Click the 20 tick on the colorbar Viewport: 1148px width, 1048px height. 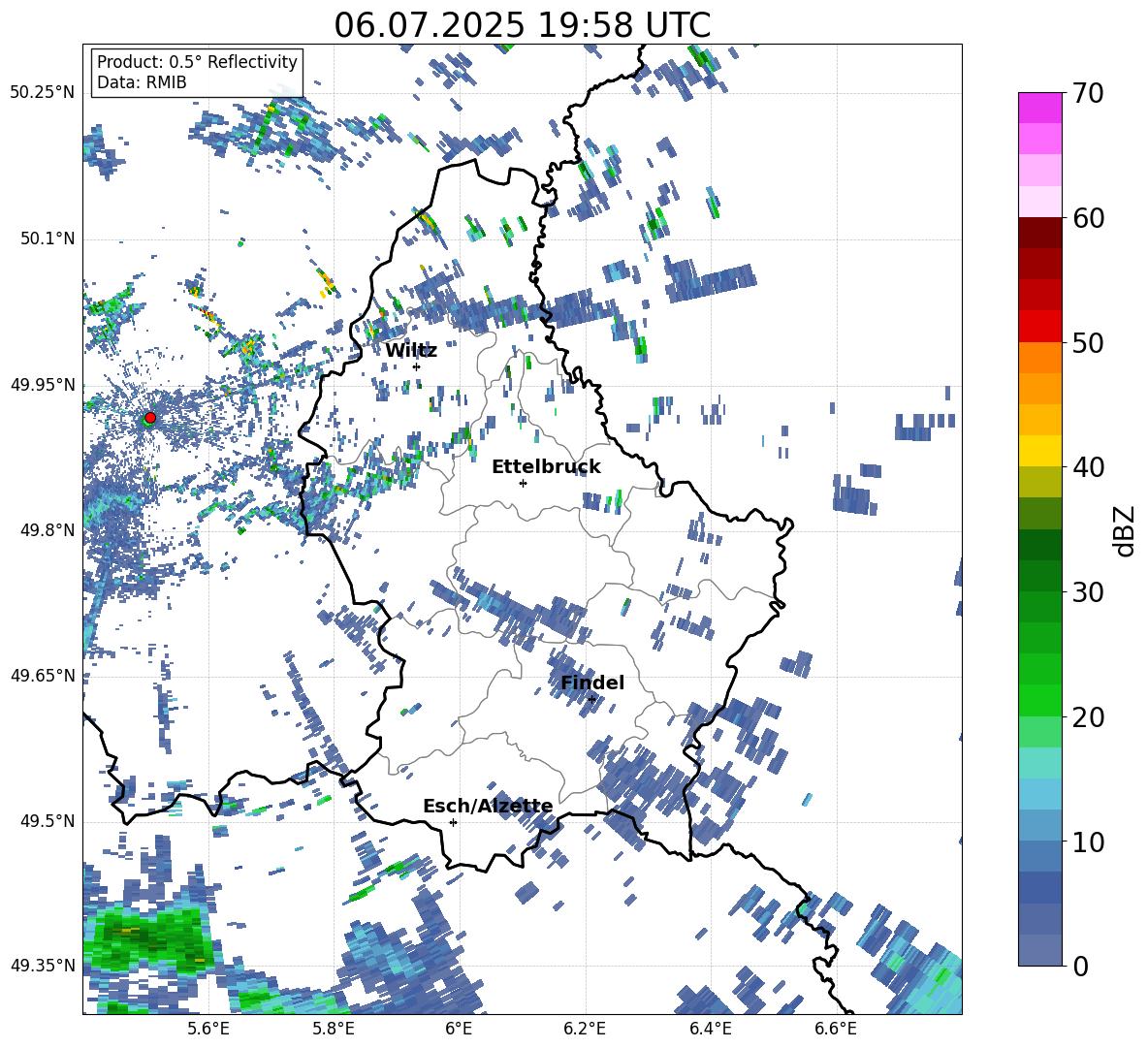1087,716
